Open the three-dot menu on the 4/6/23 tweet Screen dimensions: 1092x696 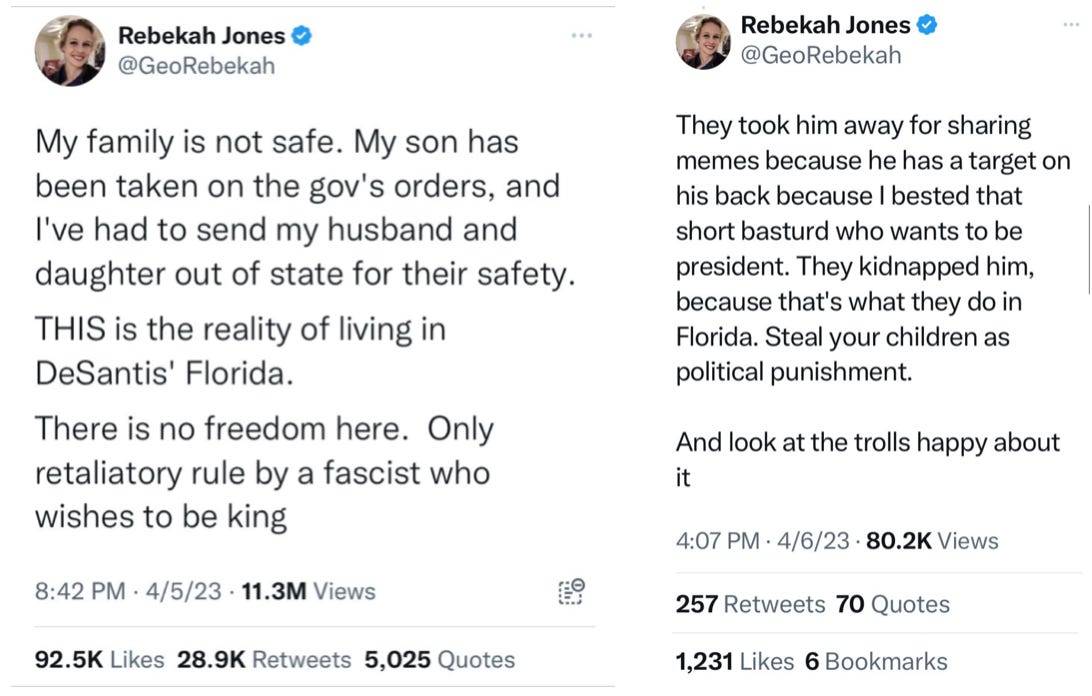[x=1072, y=24]
